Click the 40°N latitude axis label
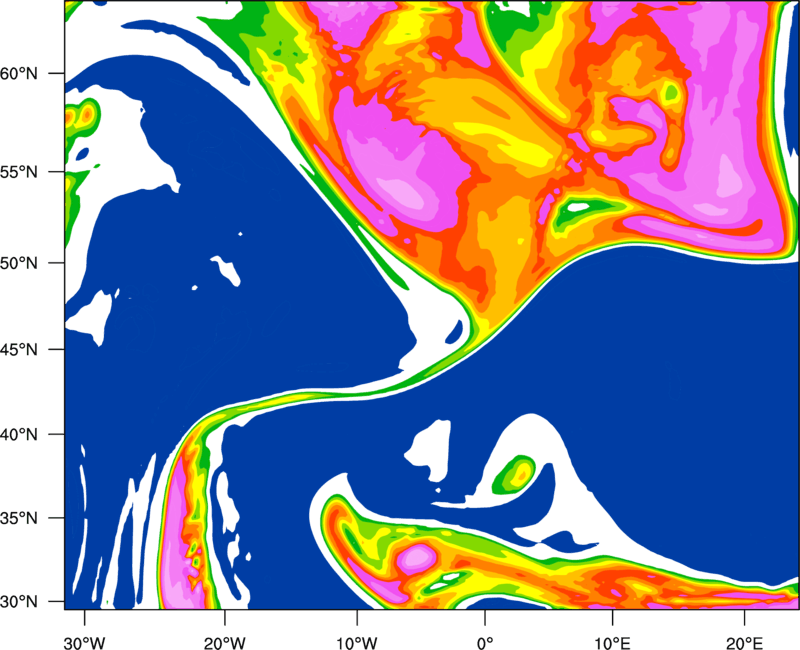 [19, 435]
